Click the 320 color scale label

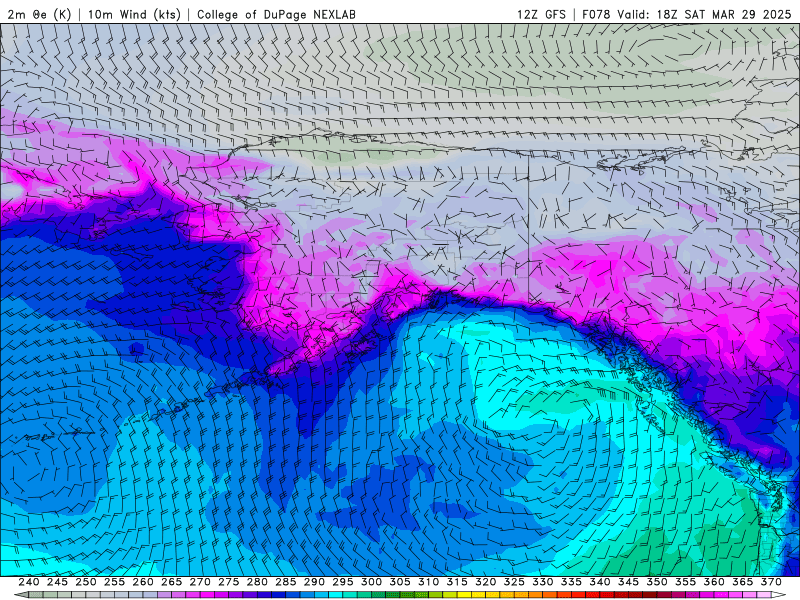click(486, 582)
